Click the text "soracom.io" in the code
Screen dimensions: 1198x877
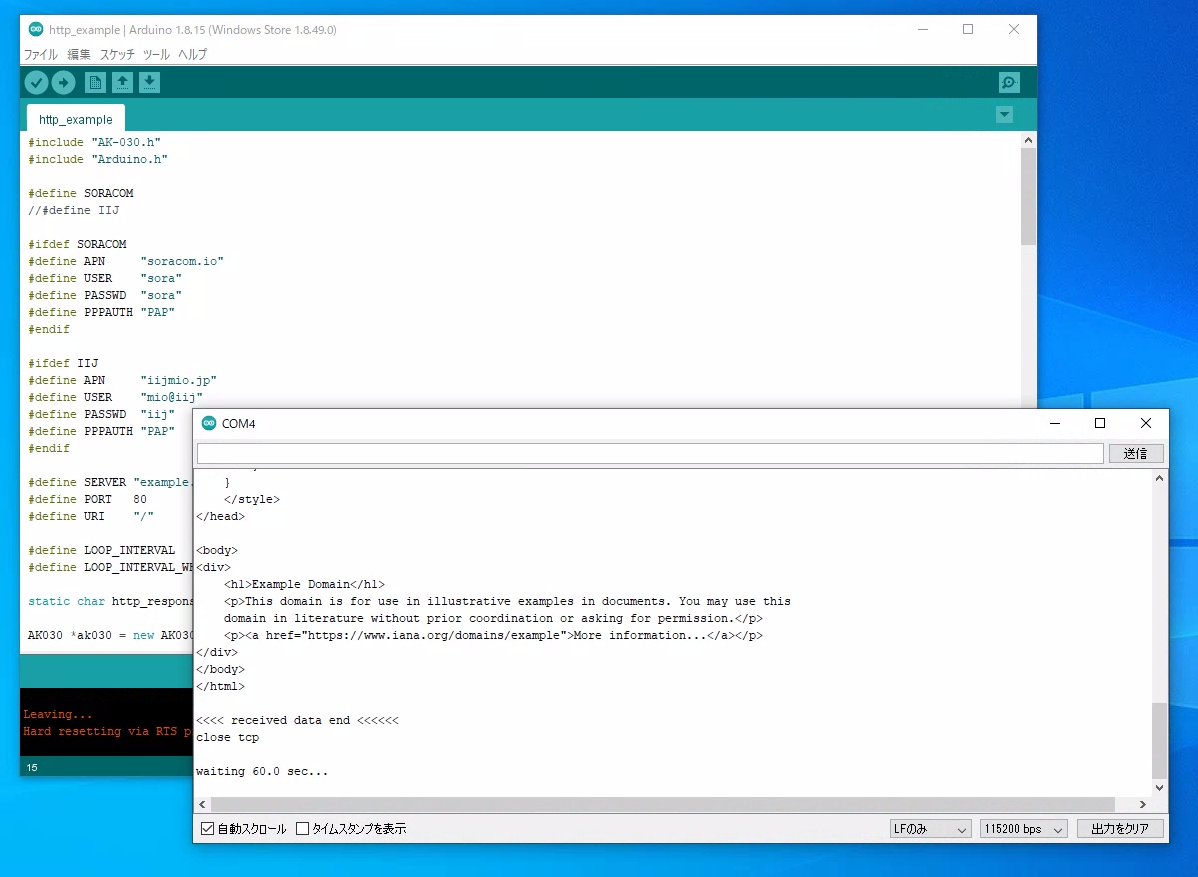pyautogui.click(x=182, y=261)
